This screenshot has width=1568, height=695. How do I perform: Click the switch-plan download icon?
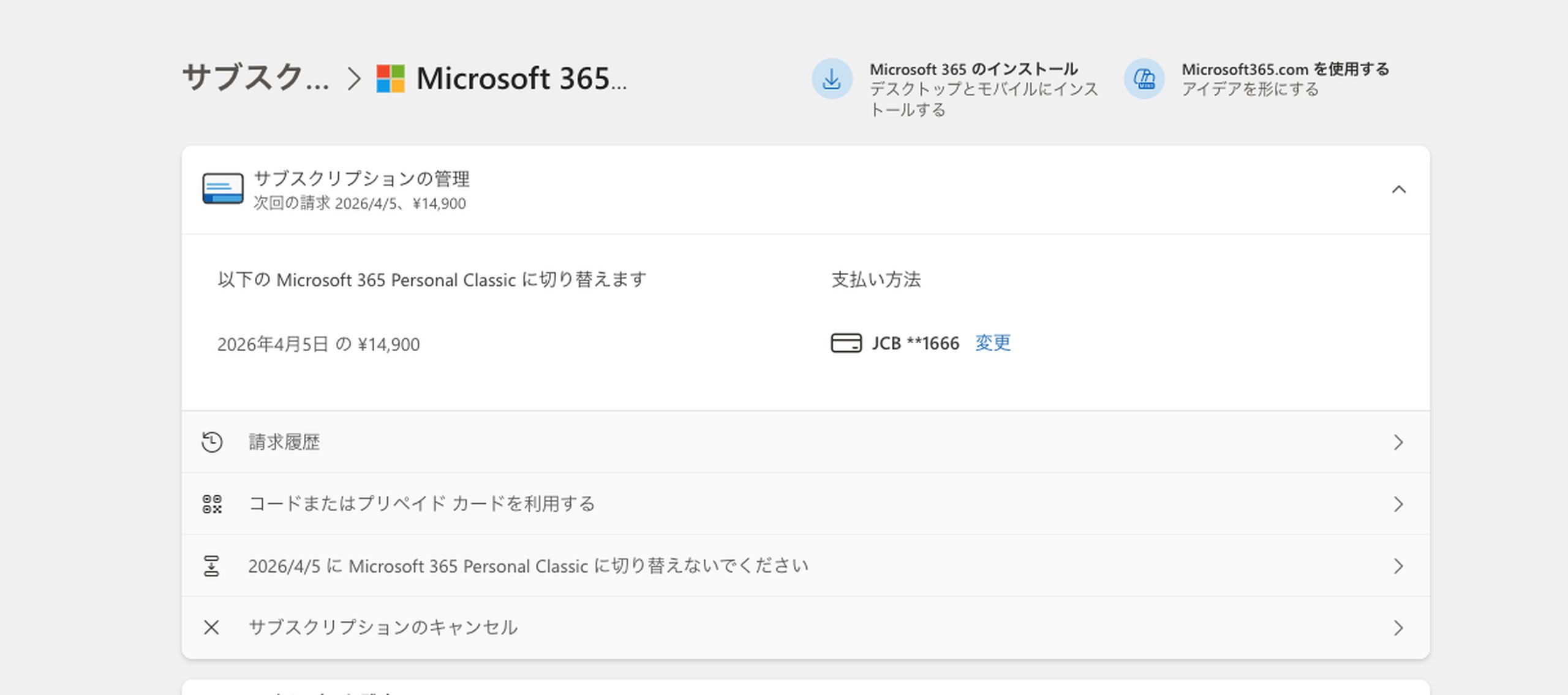click(211, 566)
